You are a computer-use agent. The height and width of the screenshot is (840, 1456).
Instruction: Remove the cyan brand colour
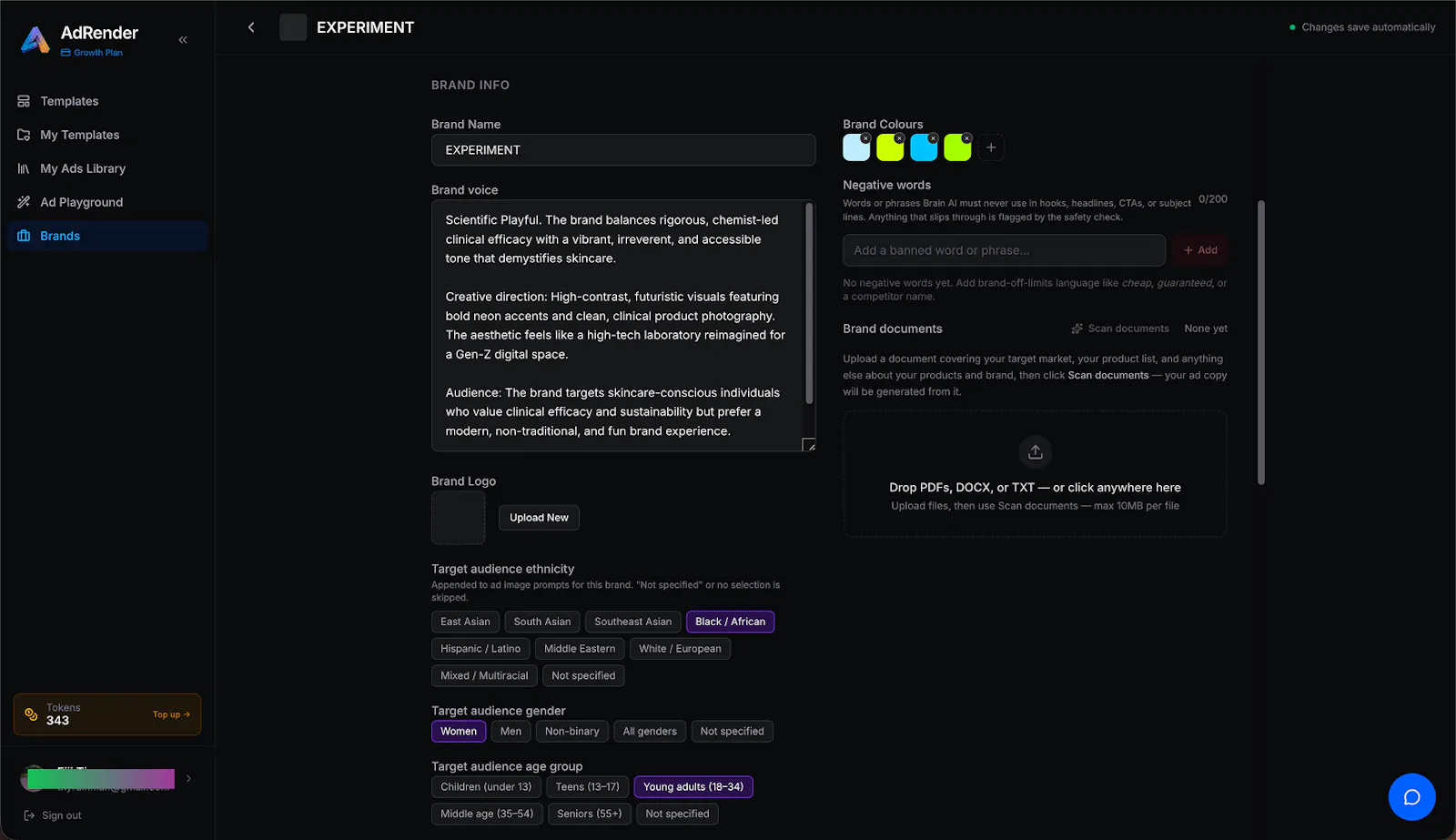click(934, 138)
